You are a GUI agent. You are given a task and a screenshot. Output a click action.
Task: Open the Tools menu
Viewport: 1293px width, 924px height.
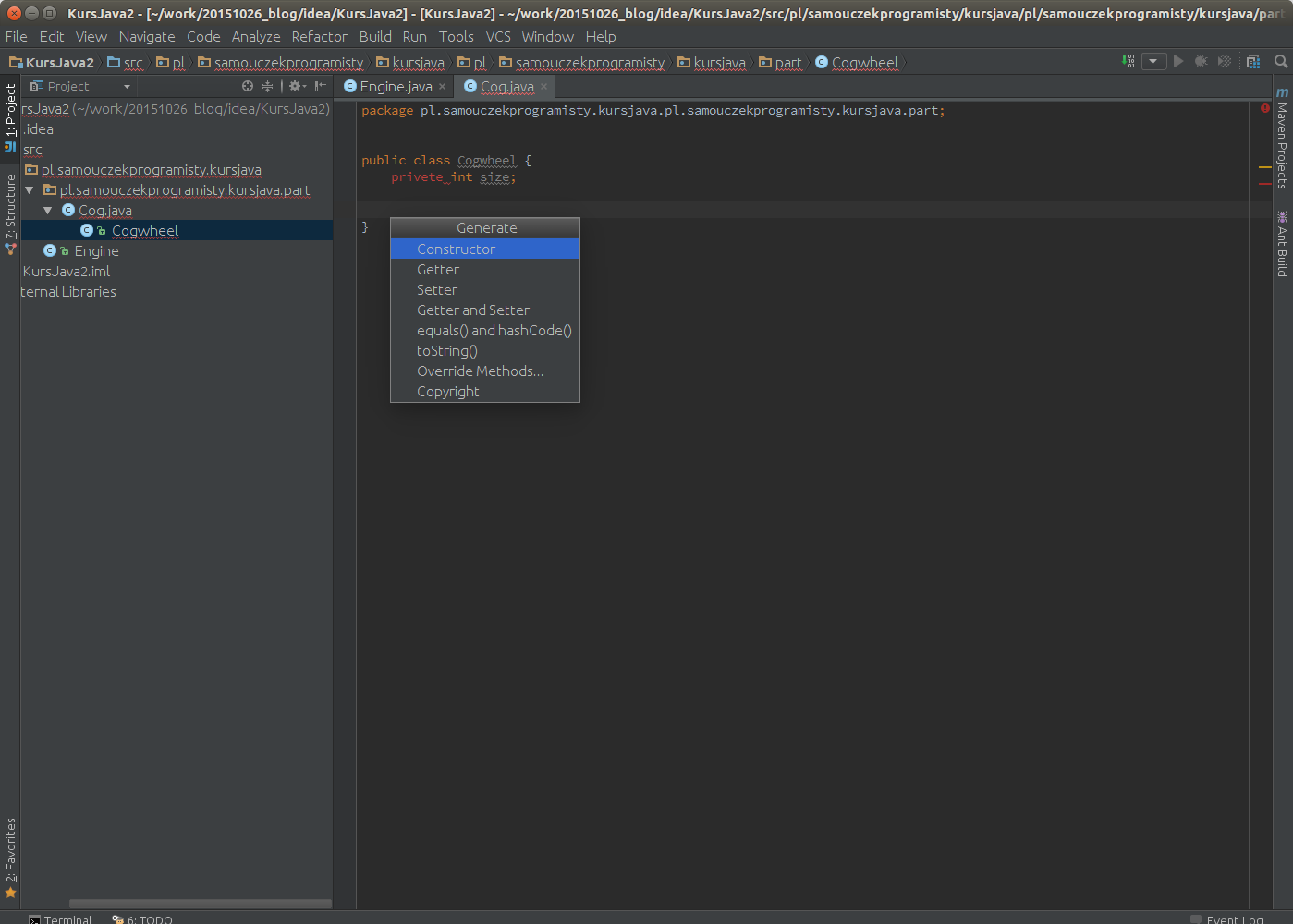[456, 36]
